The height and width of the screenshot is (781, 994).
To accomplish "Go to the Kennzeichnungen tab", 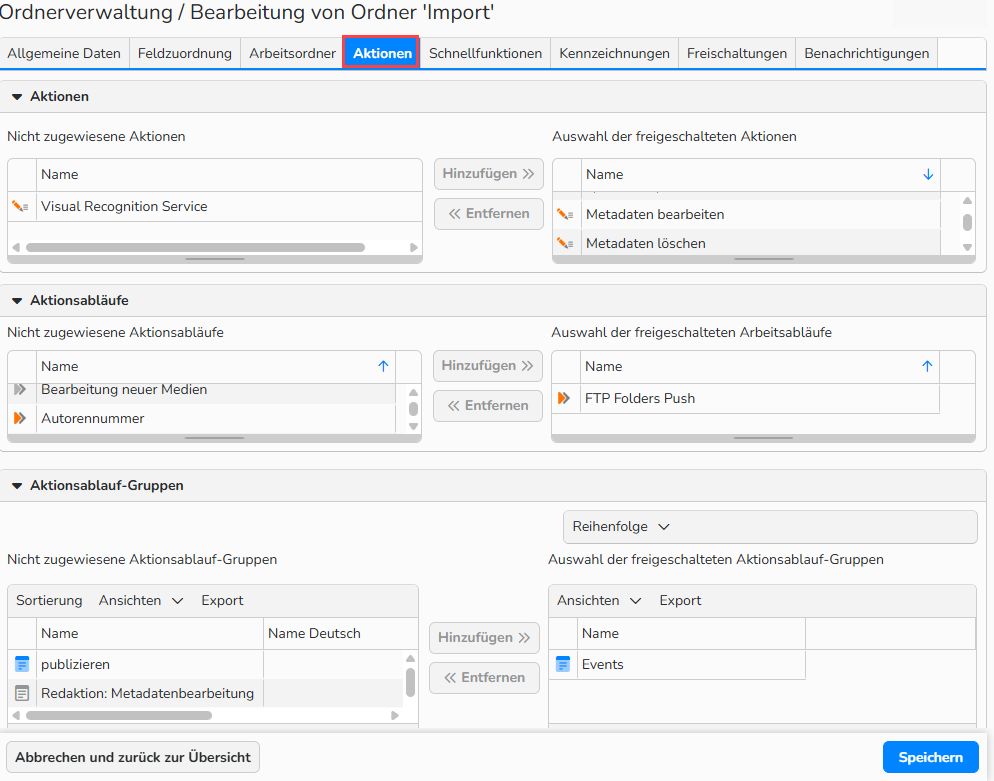I will (614, 53).
